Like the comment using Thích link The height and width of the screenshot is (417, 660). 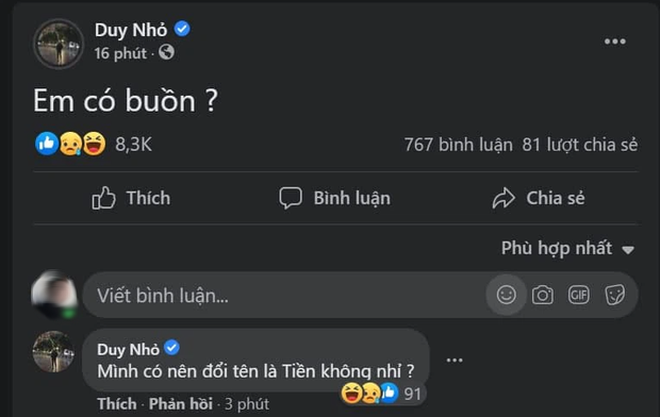click(x=117, y=404)
